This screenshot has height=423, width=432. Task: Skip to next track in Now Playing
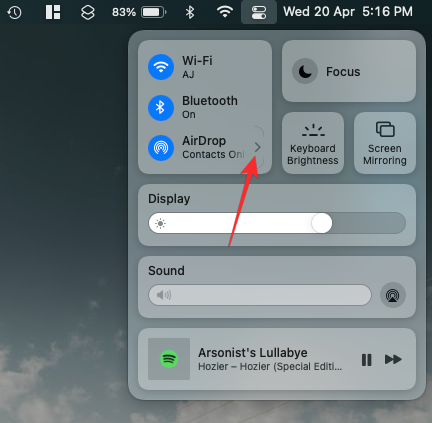pos(393,360)
